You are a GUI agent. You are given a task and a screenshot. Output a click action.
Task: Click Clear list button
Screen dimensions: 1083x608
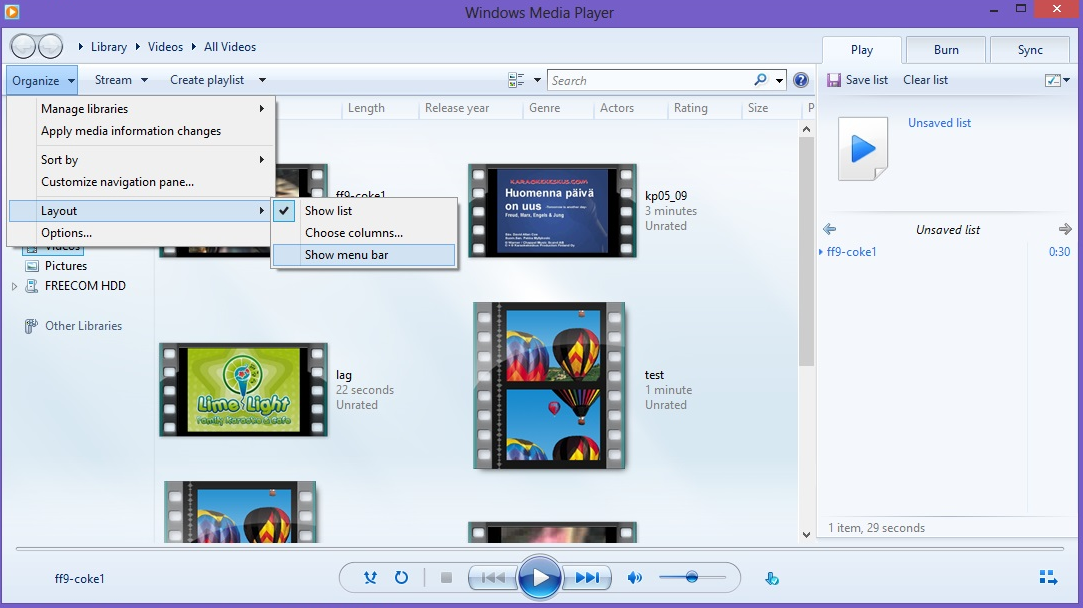pos(925,80)
